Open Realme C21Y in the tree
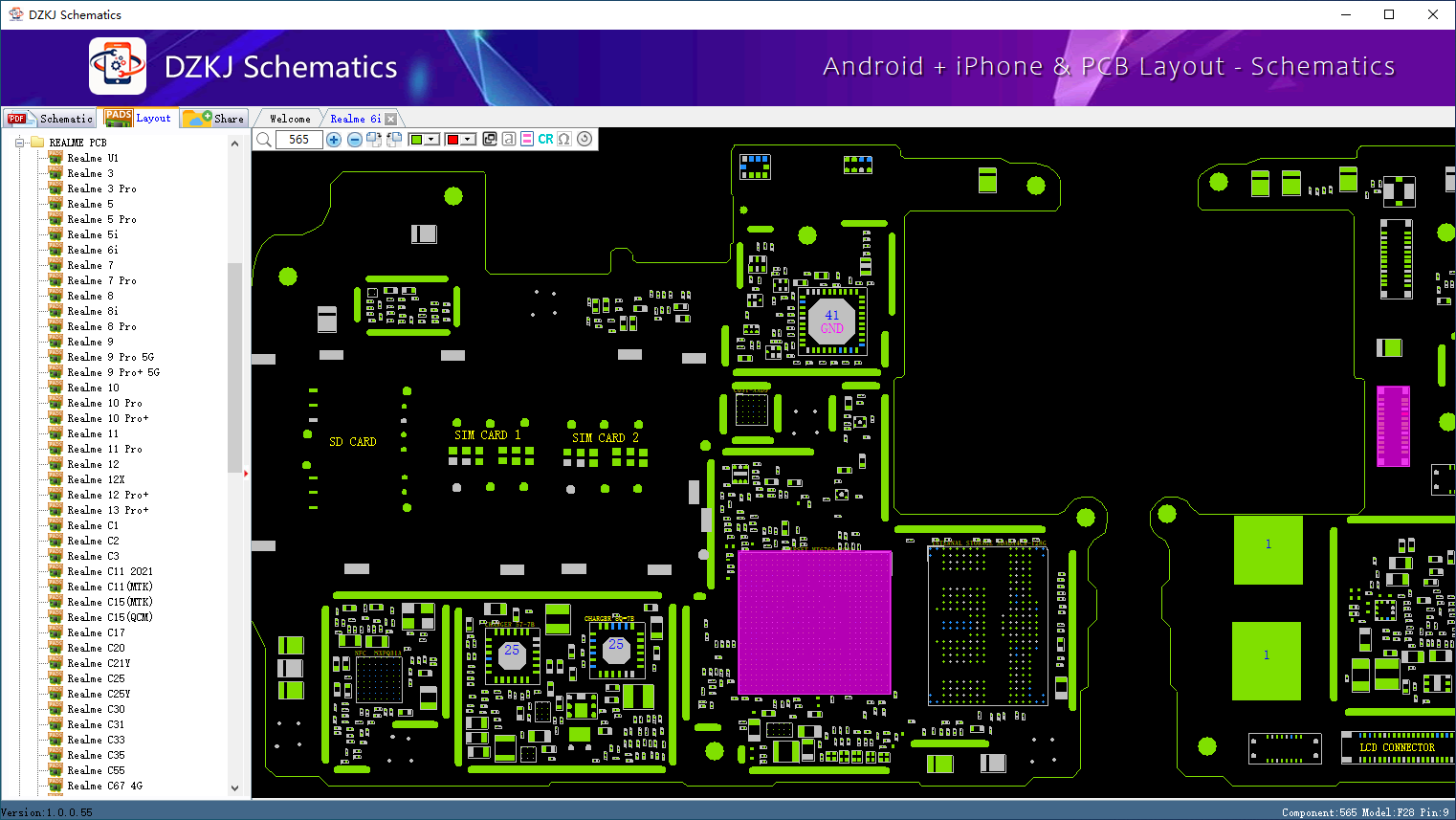 click(x=99, y=663)
